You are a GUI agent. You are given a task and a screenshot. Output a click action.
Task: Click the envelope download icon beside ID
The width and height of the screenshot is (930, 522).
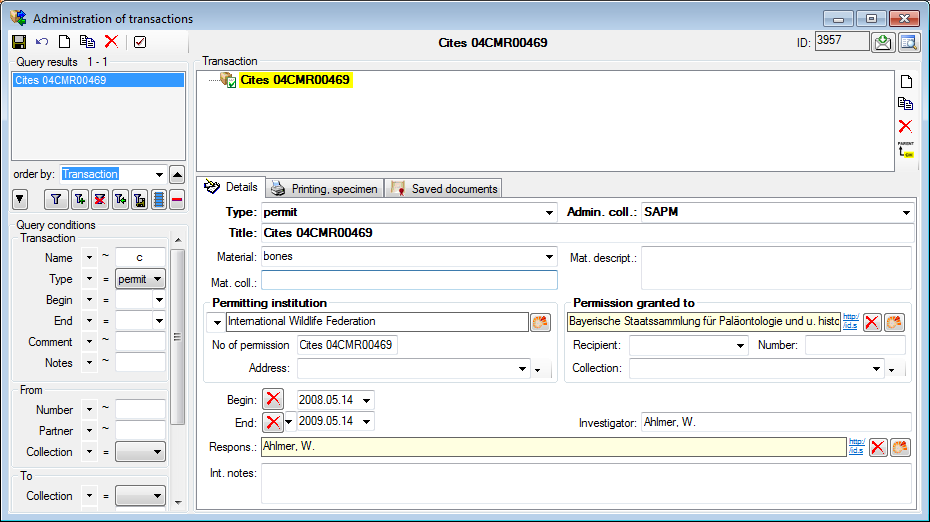click(882, 42)
